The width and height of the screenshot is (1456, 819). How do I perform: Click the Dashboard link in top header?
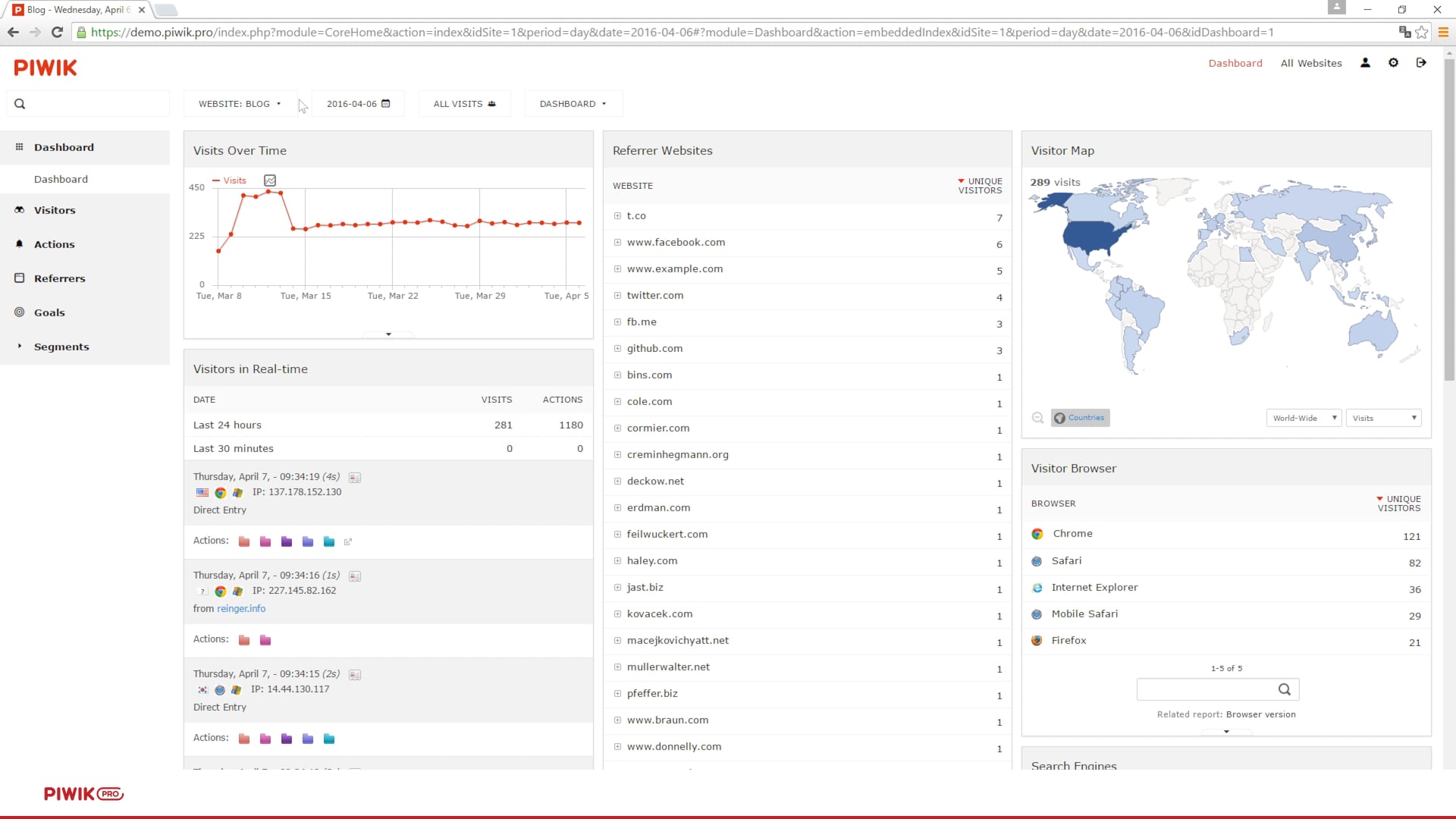(x=1235, y=63)
